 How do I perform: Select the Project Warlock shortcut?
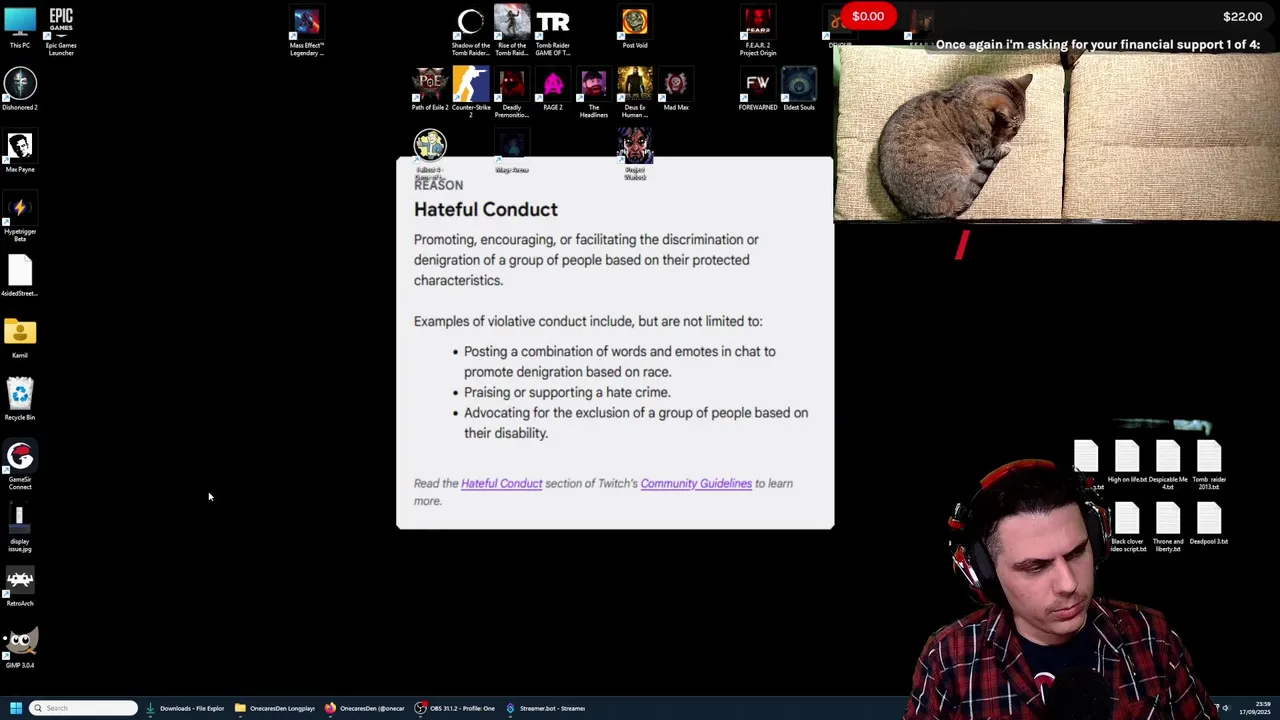635,153
